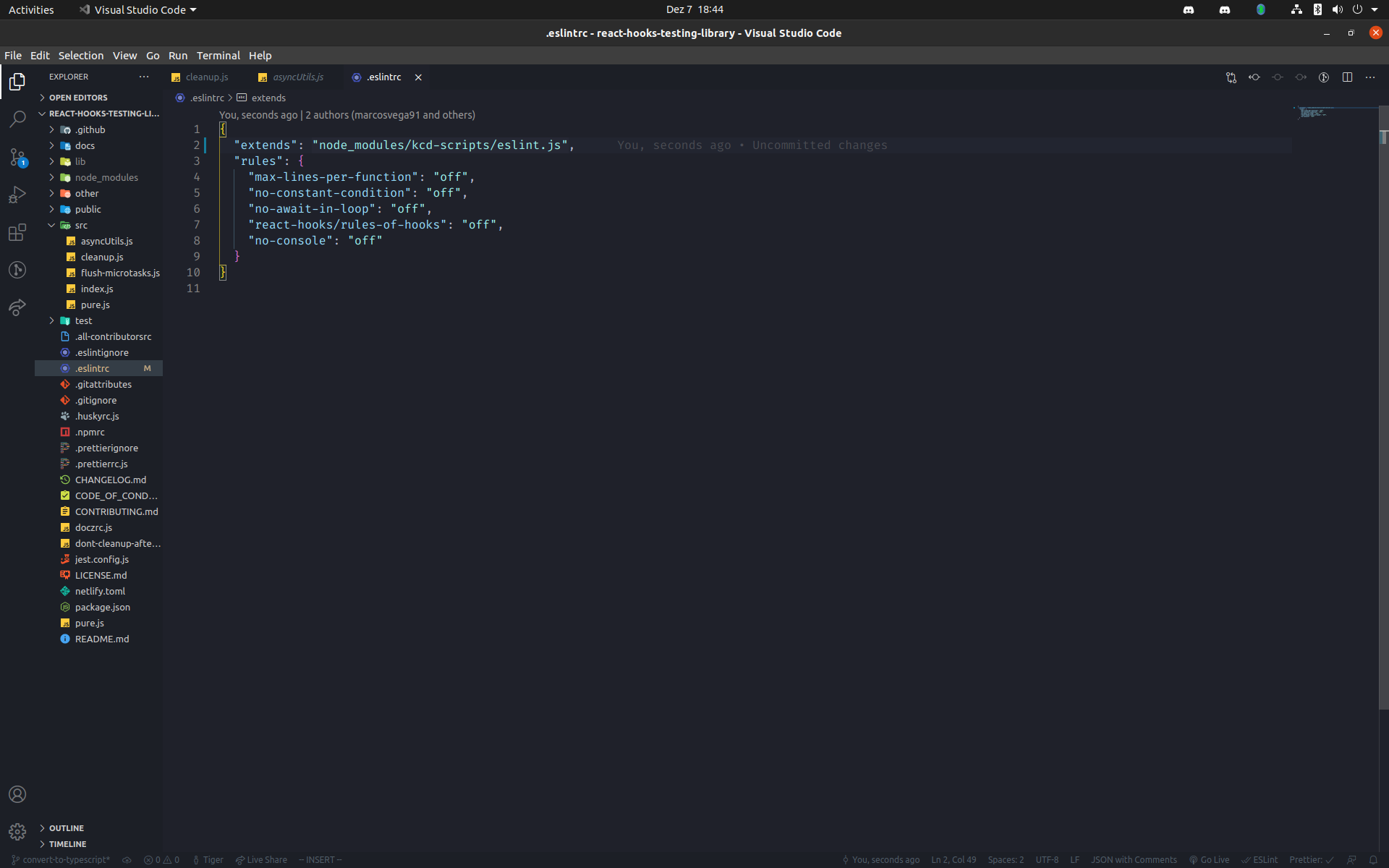Image resolution: width=1389 pixels, height=868 pixels.
Task: Click the extends breadcrumb segment
Action: (x=262, y=98)
